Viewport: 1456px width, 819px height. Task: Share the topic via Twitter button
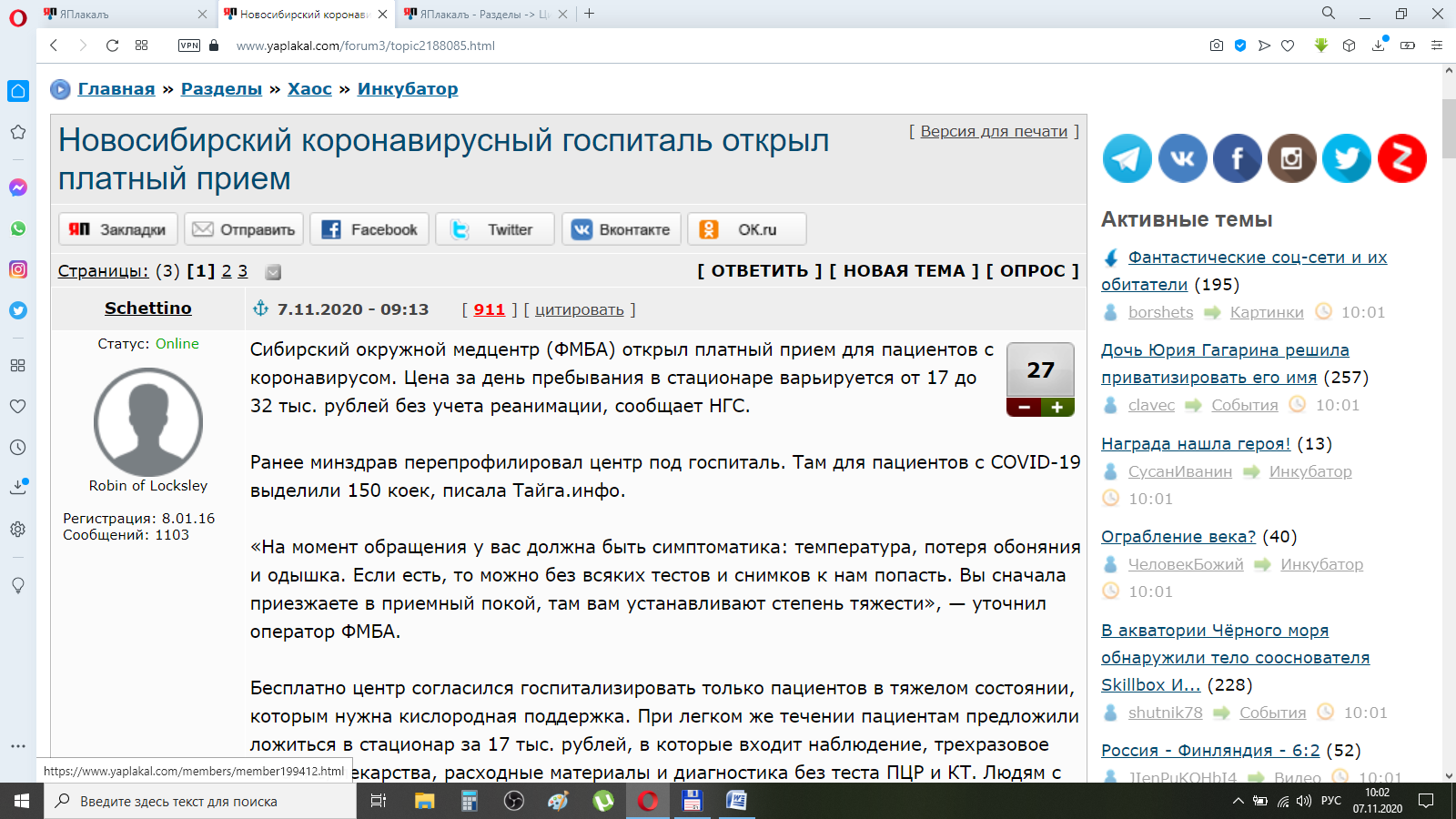(x=495, y=229)
